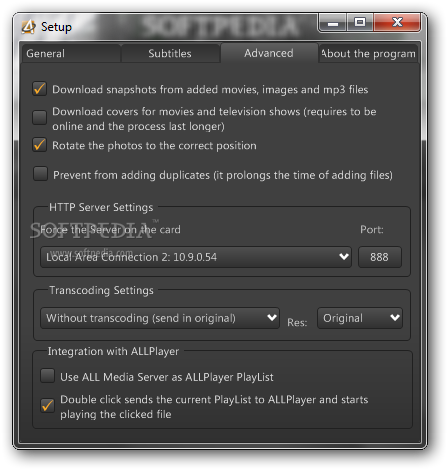The width and height of the screenshot is (448, 470).
Task: Click the HTTP Server Settings group label
Action: 101,207
